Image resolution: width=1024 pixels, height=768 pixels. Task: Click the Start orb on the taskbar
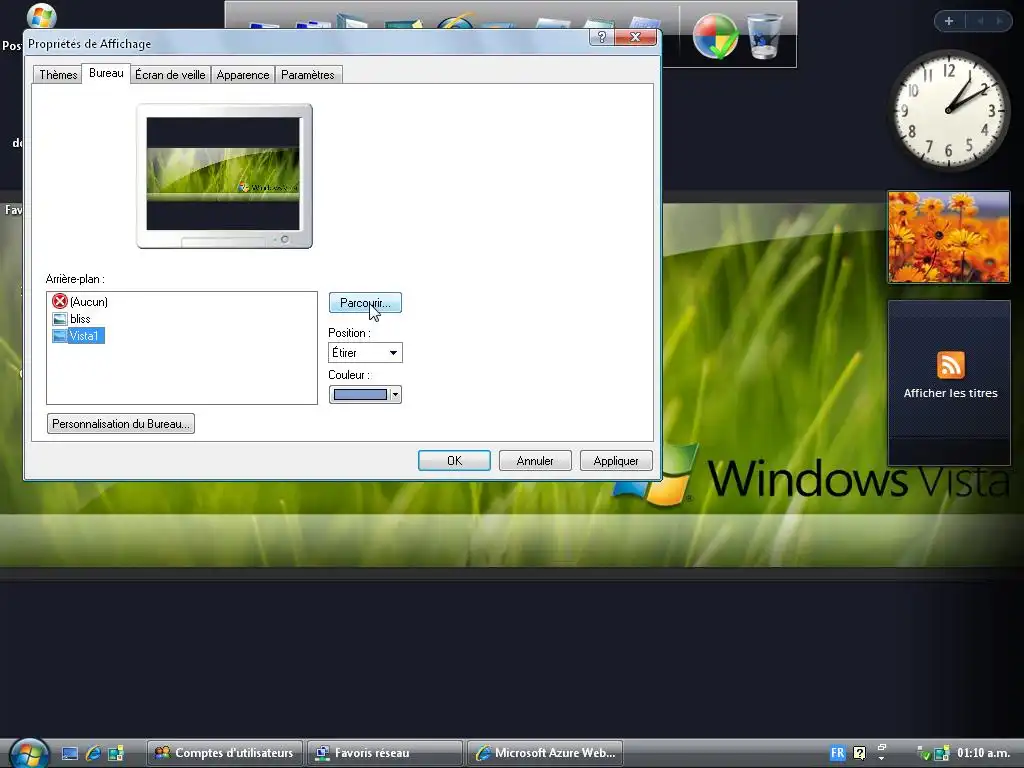29,753
